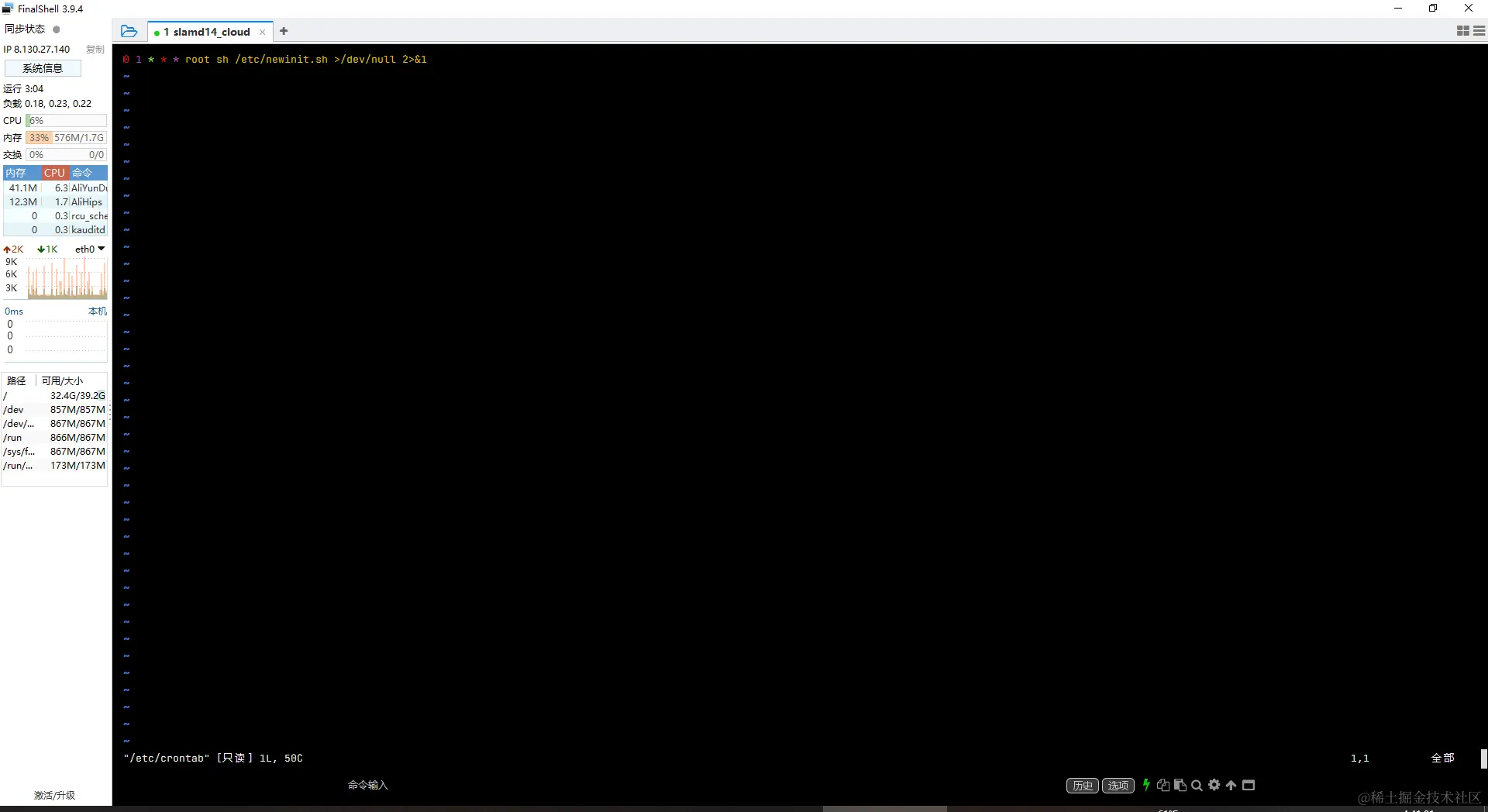Open the 选项 options button
The height and width of the screenshot is (812, 1488).
1118,785
